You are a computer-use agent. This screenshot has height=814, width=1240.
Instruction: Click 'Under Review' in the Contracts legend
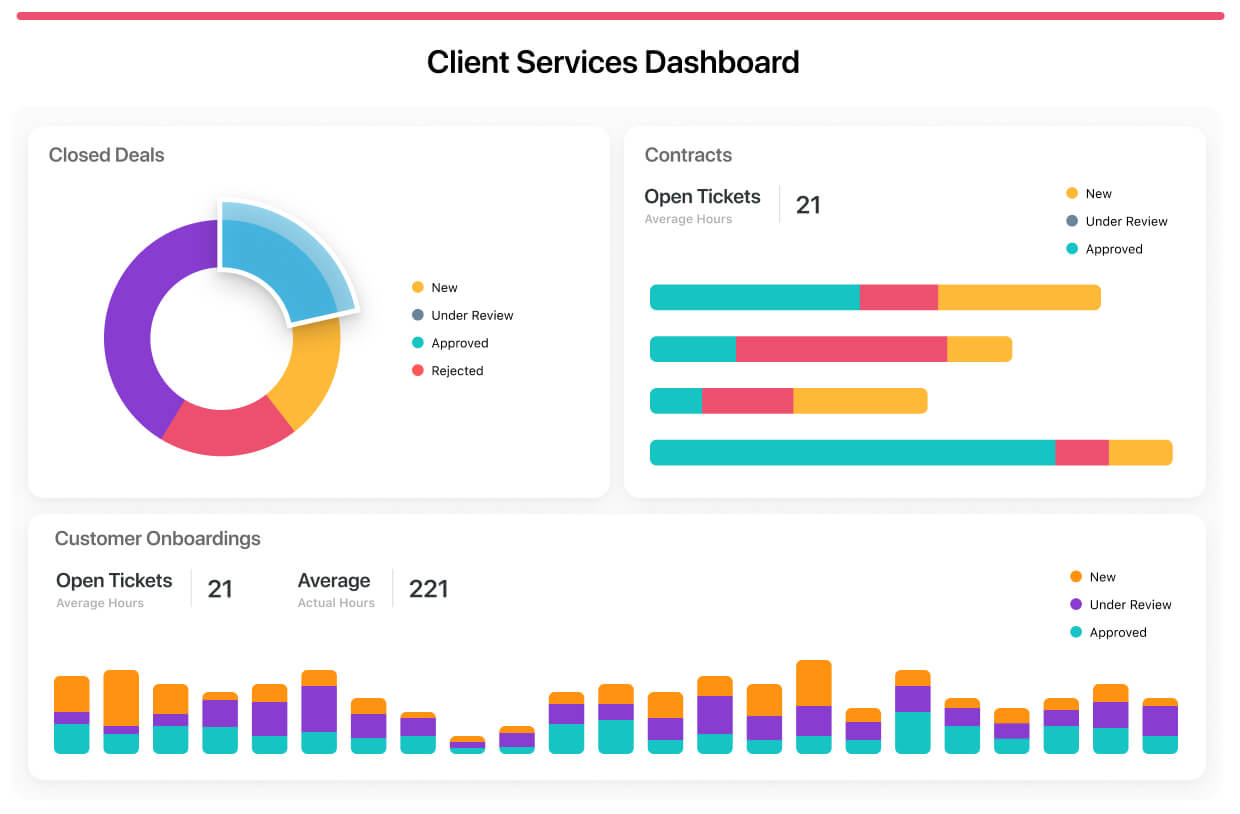coord(1126,222)
